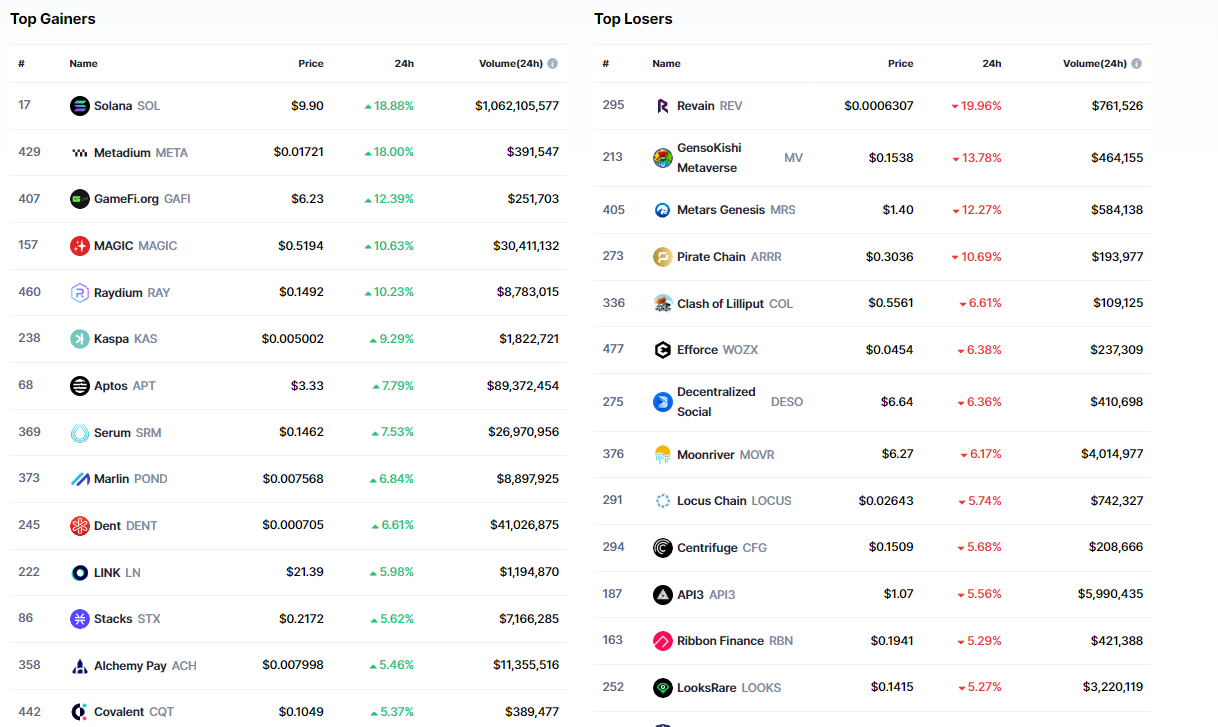The width and height of the screenshot is (1218, 727).
Task: Click the Alchemy Pay coin logo
Action: tap(80, 666)
